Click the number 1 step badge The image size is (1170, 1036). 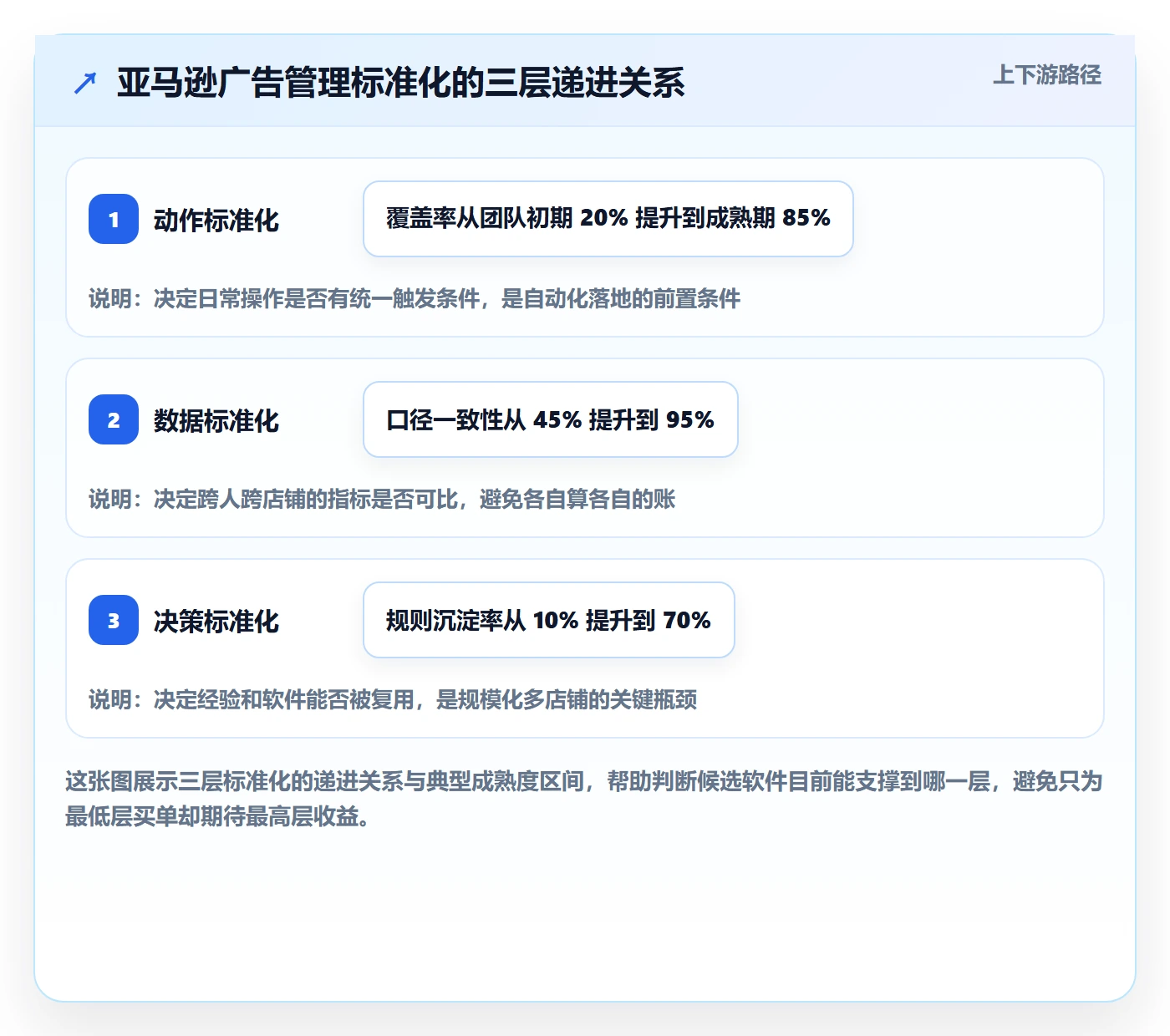pos(114,219)
